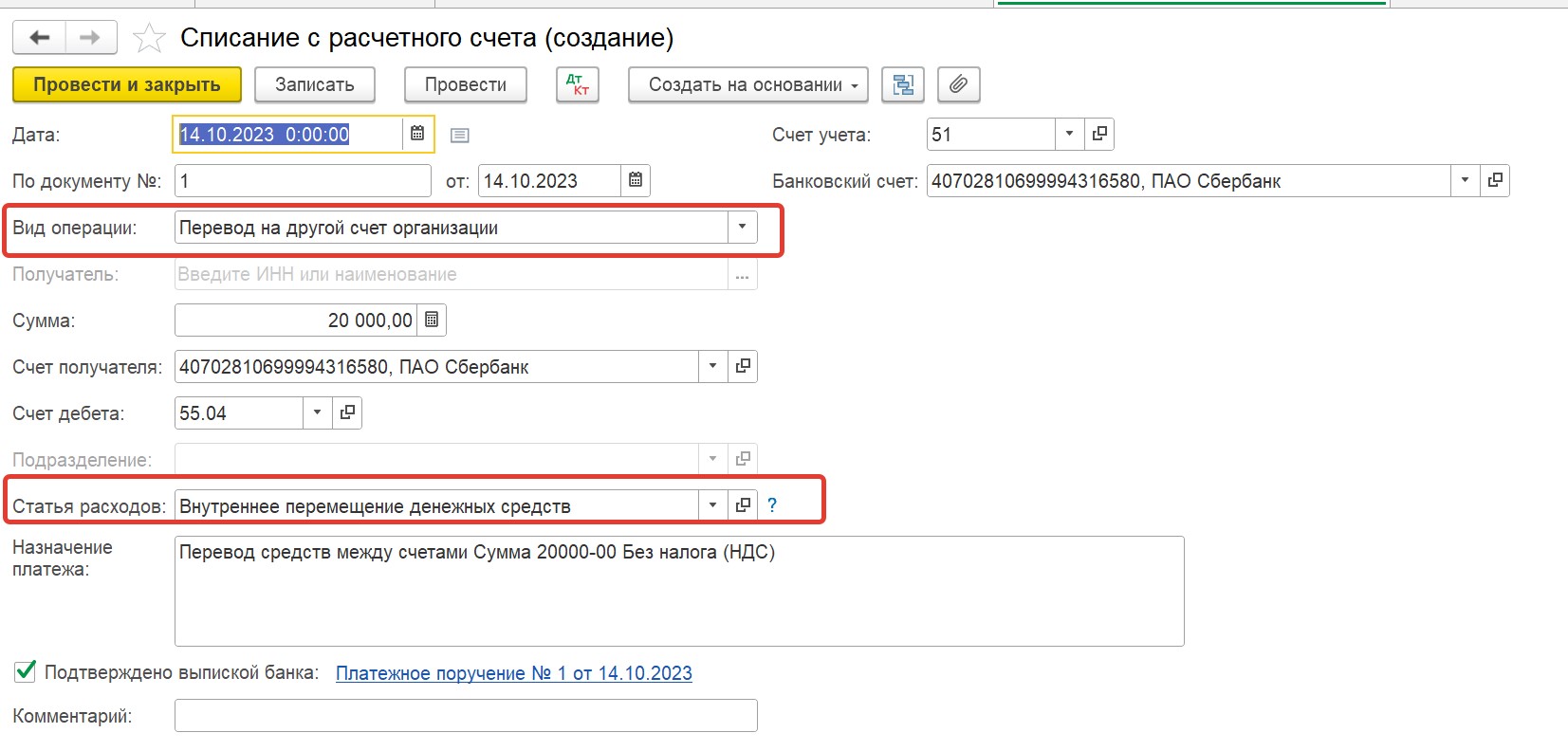Click the Комментарий input field
Image resolution: width=1568 pixels, height=751 pixels.
[465, 716]
